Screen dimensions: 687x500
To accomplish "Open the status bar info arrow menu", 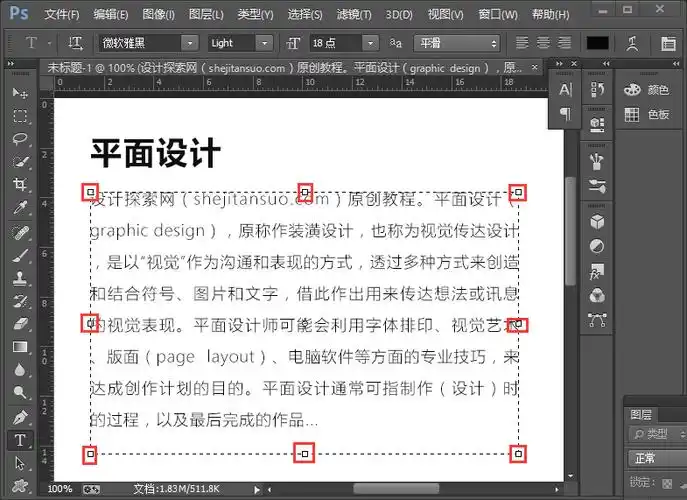I will coord(257,489).
